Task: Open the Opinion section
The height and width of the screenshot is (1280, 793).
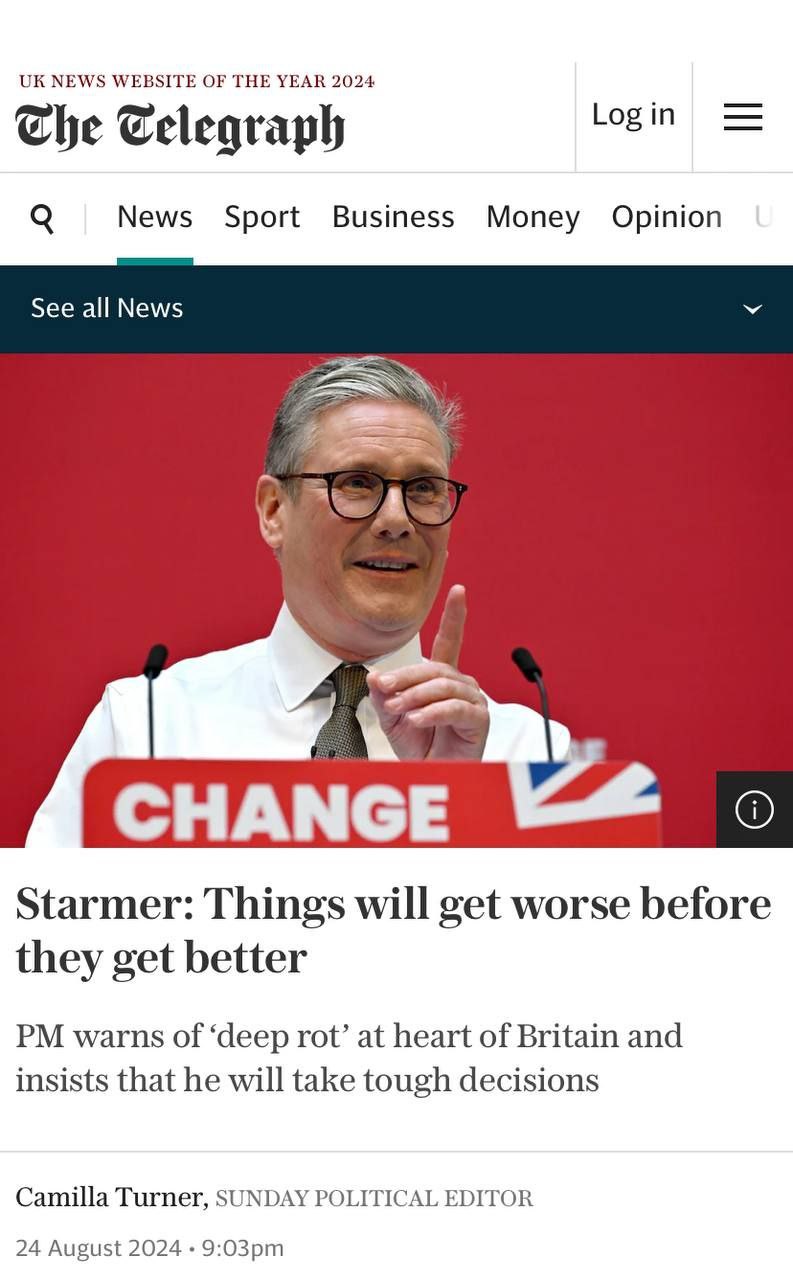Action: click(667, 217)
